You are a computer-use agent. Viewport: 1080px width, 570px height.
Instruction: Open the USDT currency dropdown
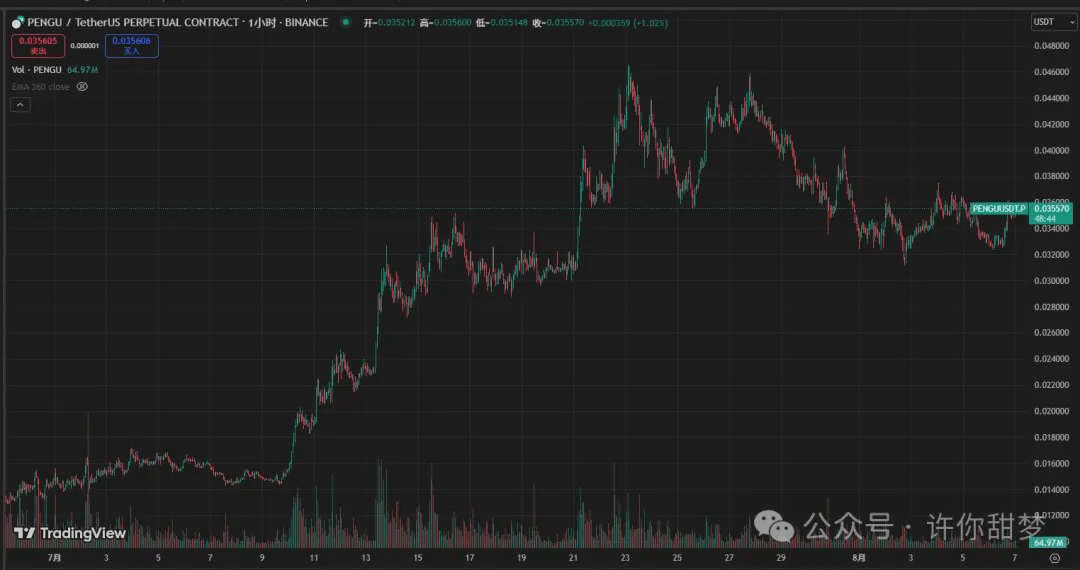tap(1053, 22)
